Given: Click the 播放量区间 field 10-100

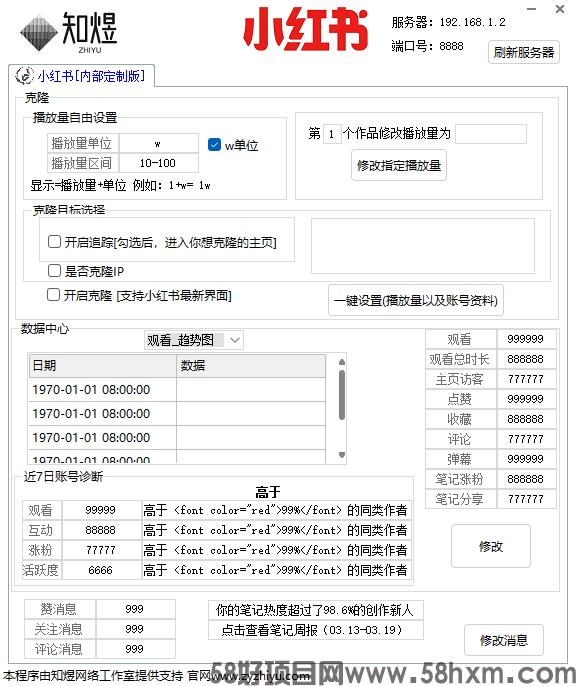Looking at the screenshot, I should click(x=158, y=163).
